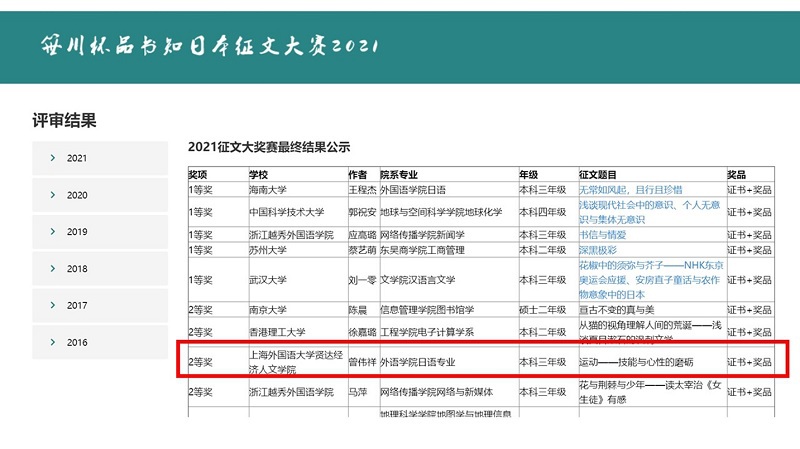Open the essay link 书信与情爱
Screen dimensions: 800x449
pyautogui.click(x=603, y=235)
